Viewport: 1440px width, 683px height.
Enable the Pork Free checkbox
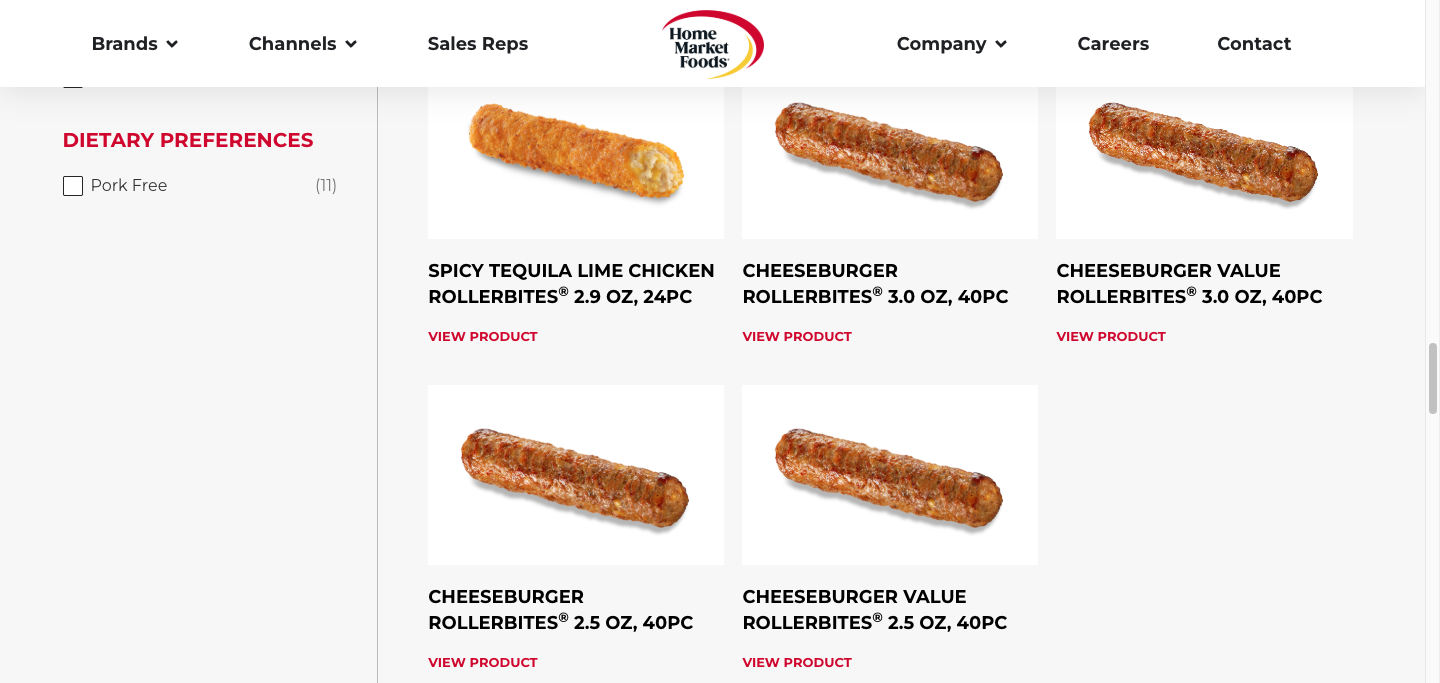pyautogui.click(x=73, y=186)
